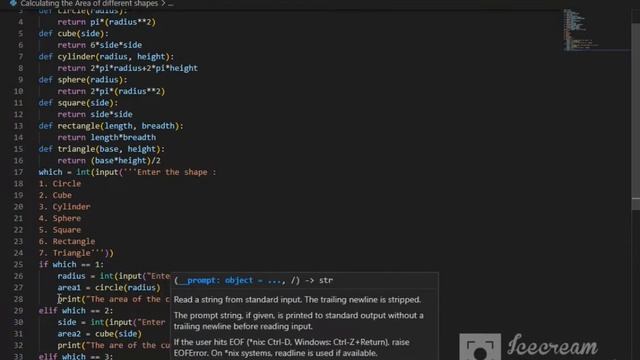Screen dimensions: 640x360
Task: Click the code minimap overview
Action: point(582,29)
